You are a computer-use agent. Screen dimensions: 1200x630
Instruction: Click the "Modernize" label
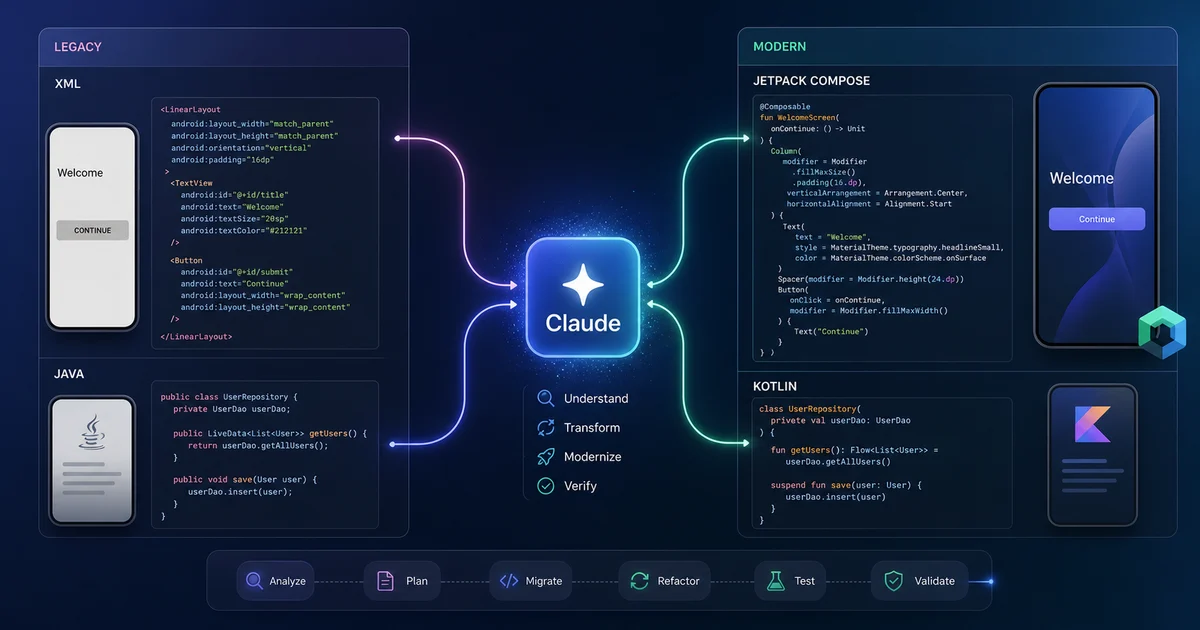point(593,456)
